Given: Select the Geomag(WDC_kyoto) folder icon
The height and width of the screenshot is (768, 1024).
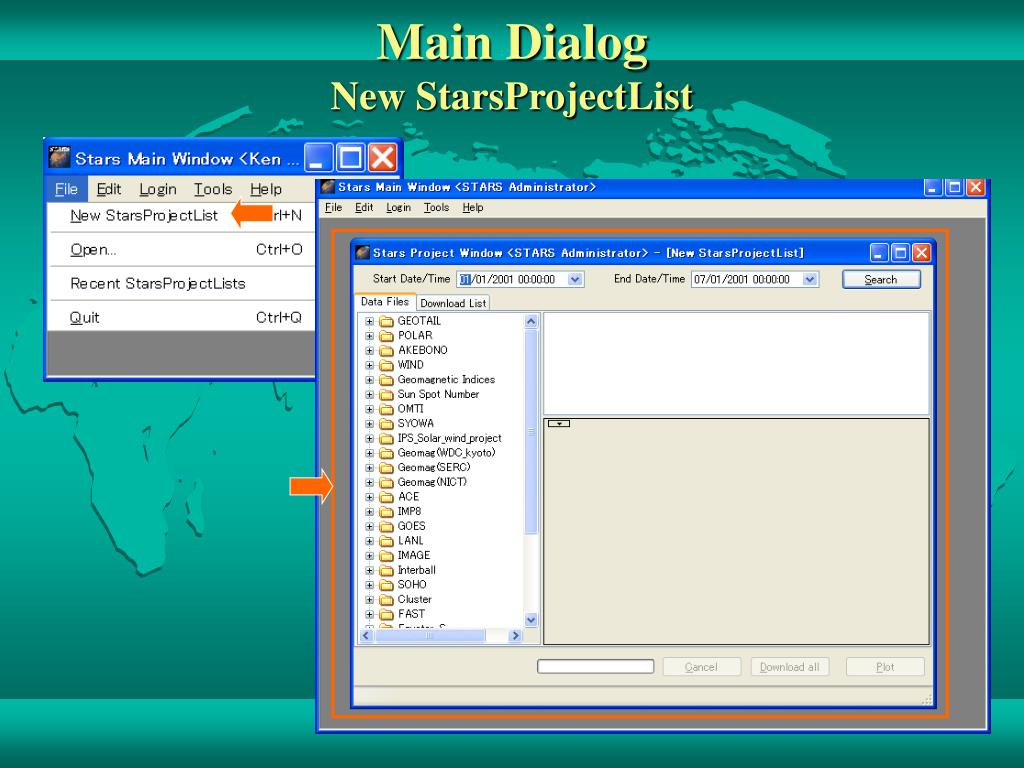Looking at the screenshot, I should click(x=387, y=453).
